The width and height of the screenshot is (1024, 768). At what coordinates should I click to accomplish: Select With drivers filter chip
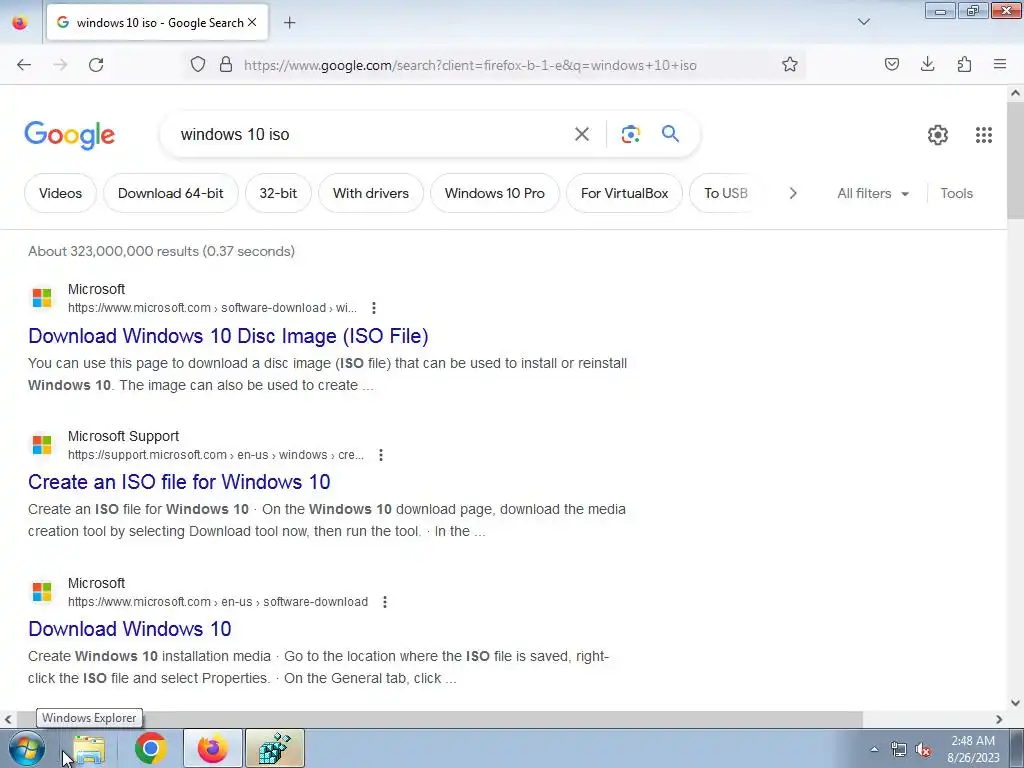pyautogui.click(x=371, y=193)
